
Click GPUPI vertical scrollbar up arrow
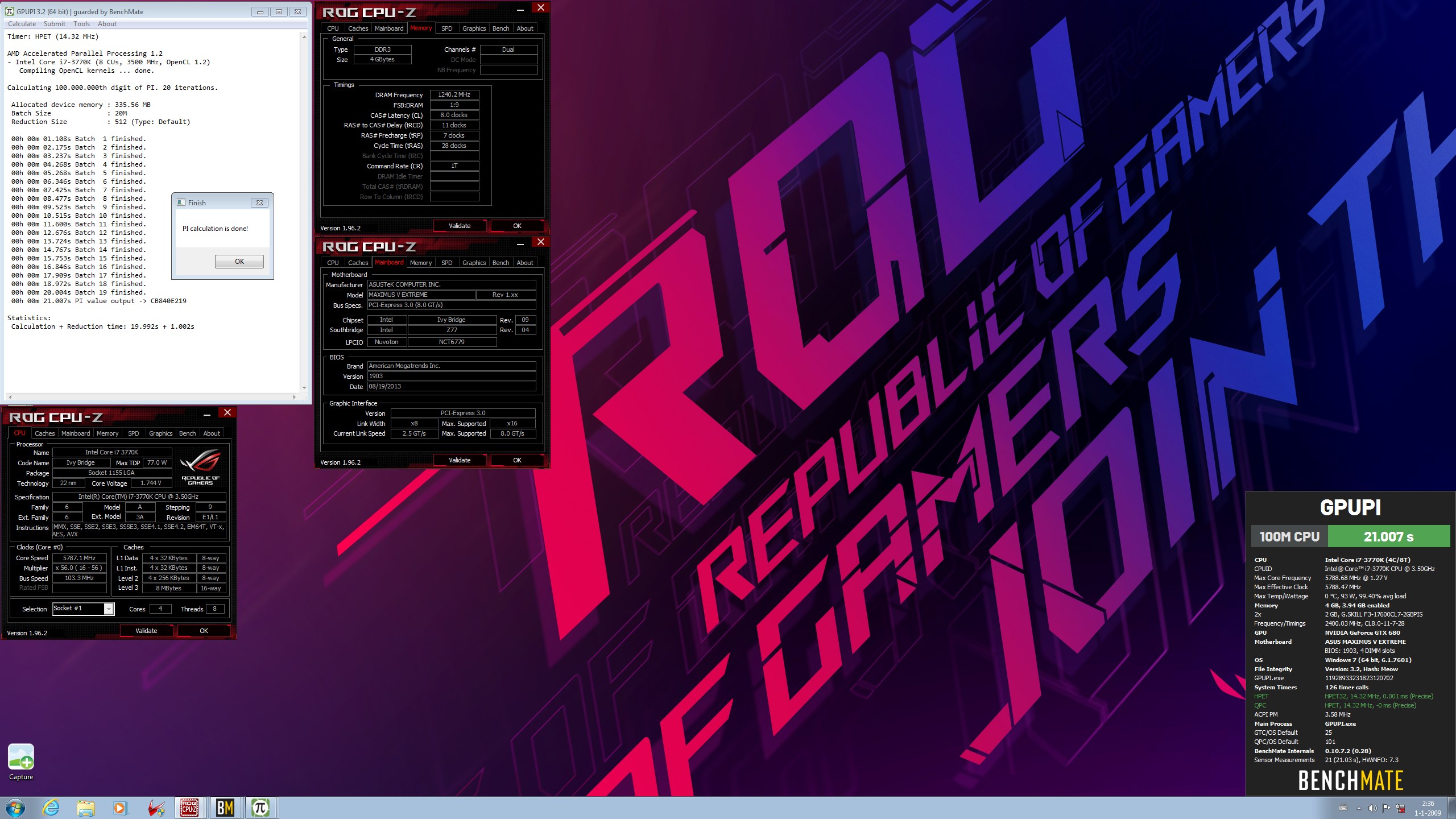(304, 37)
